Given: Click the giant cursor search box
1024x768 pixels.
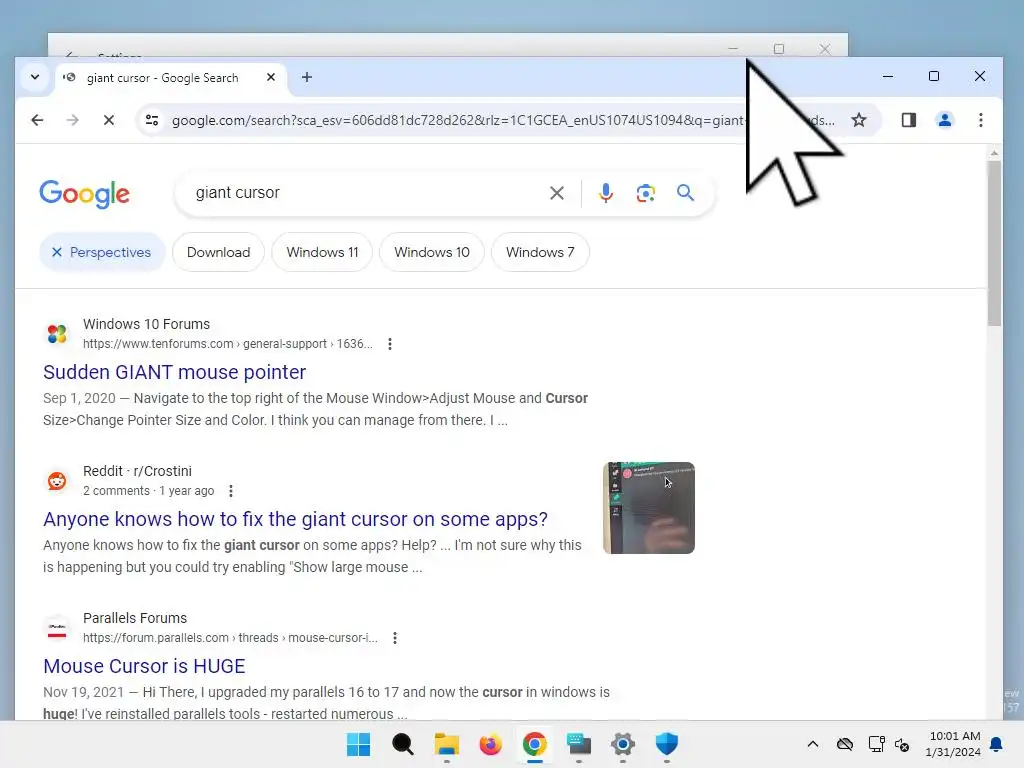Looking at the screenshot, I should (x=366, y=193).
